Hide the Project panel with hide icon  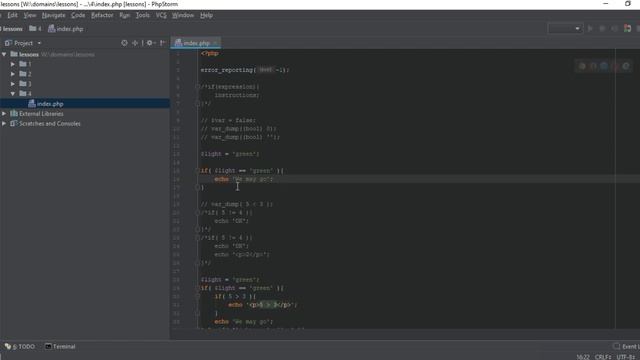point(162,43)
